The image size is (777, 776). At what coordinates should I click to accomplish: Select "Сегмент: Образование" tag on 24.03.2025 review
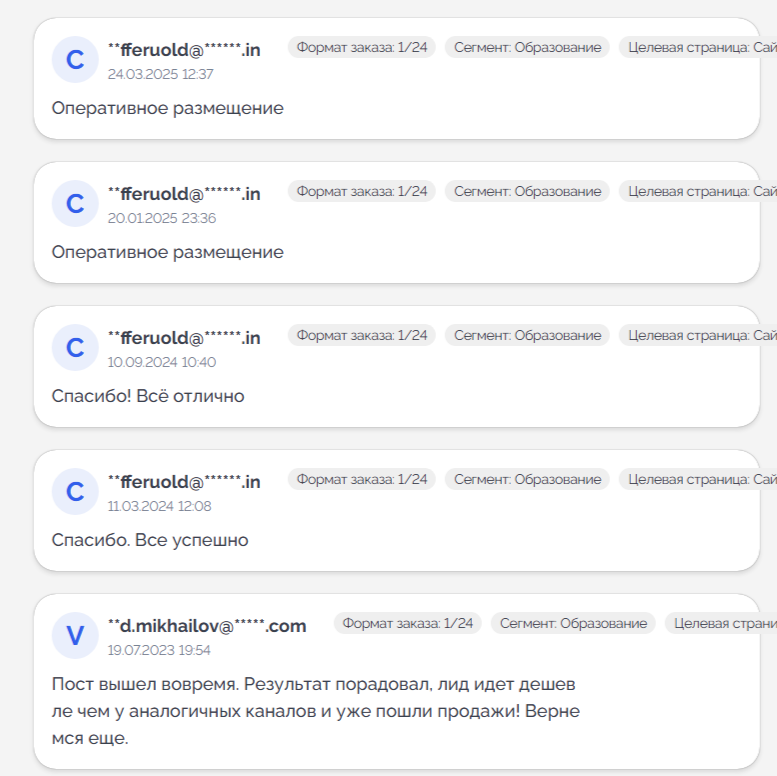pyautogui.click(x=527, y=47)
